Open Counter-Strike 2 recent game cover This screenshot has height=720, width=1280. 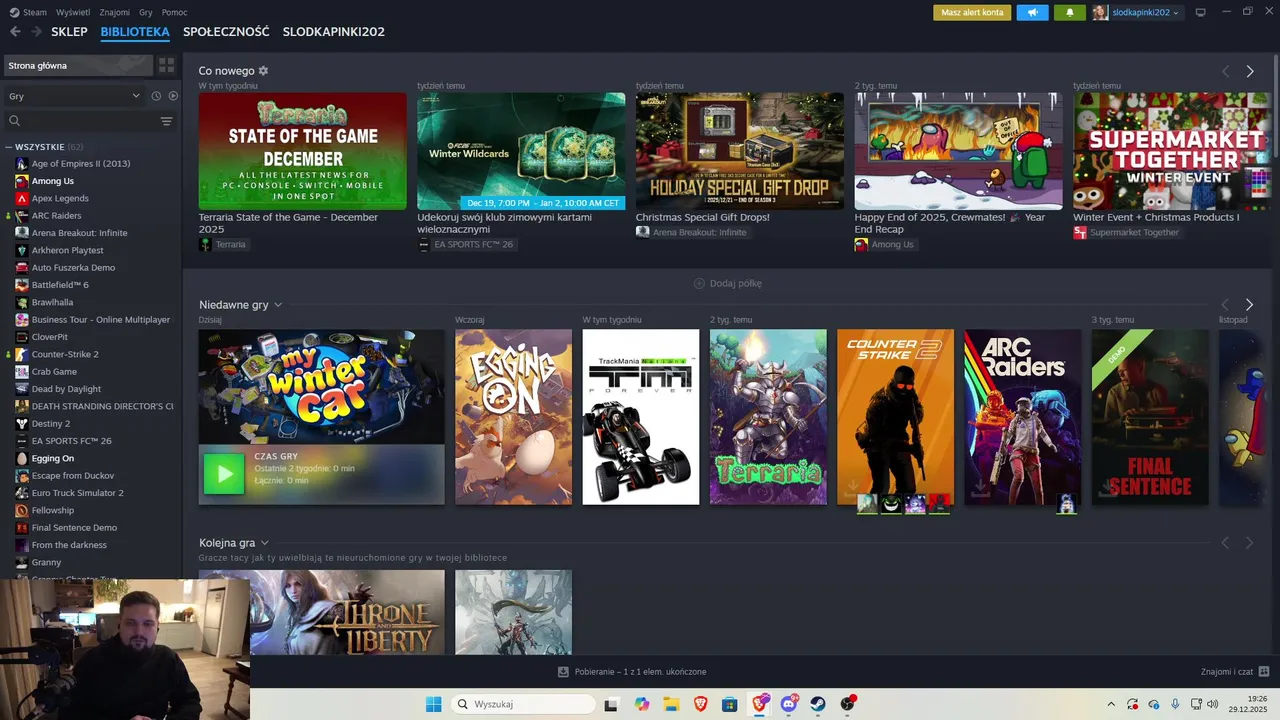click(x=895, y=417)
